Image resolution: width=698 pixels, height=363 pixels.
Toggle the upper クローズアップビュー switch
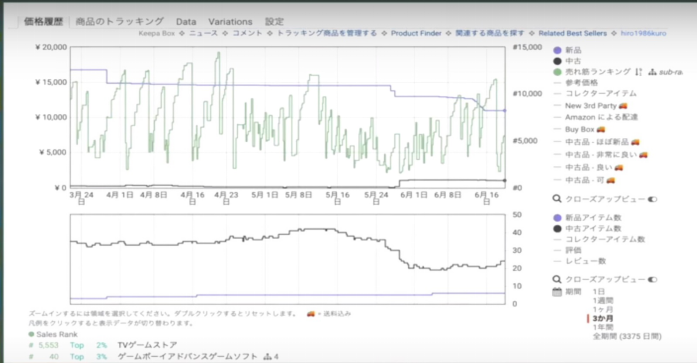click(652, 199)
